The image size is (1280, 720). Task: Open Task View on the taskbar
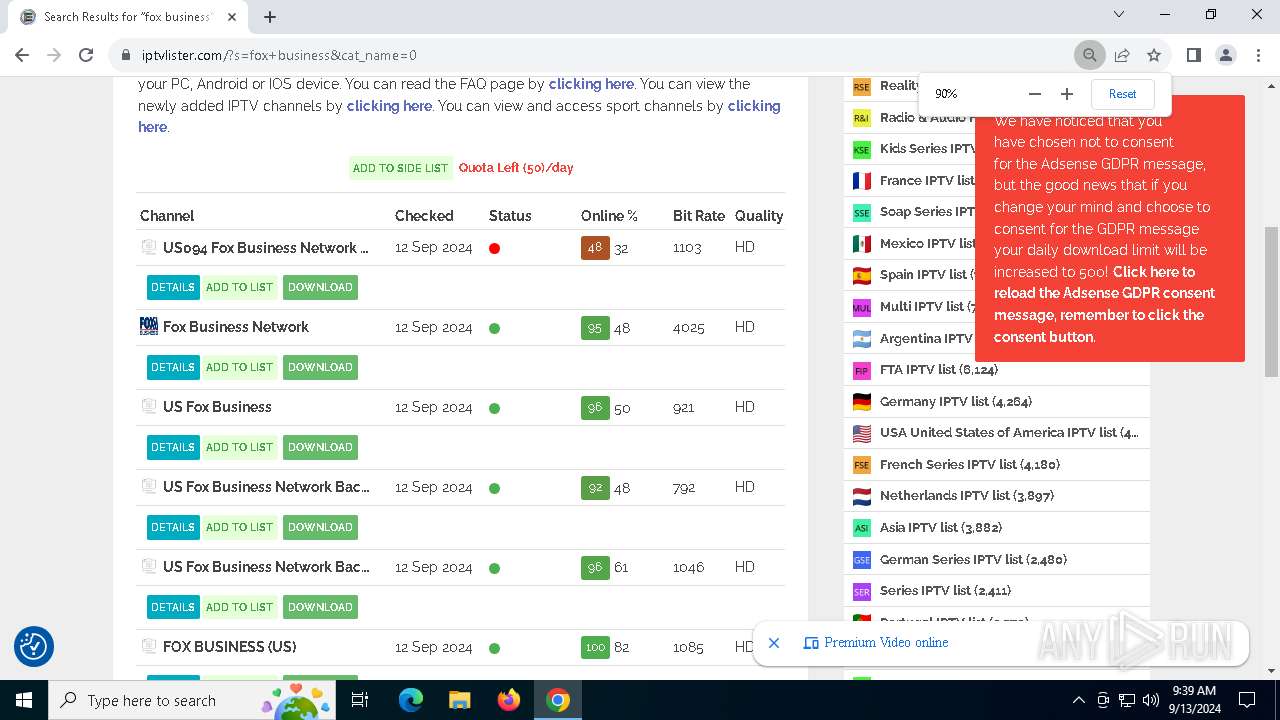pyautogui.click(x=360, y=700)
